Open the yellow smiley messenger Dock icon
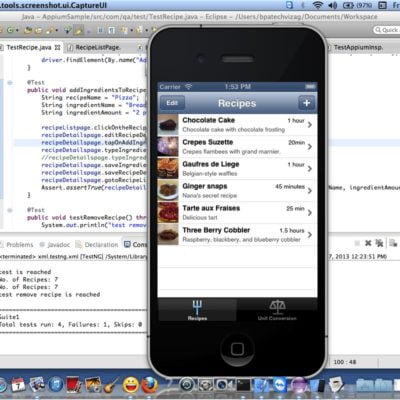This screenshot has height=400, width=400. point(130,385)
